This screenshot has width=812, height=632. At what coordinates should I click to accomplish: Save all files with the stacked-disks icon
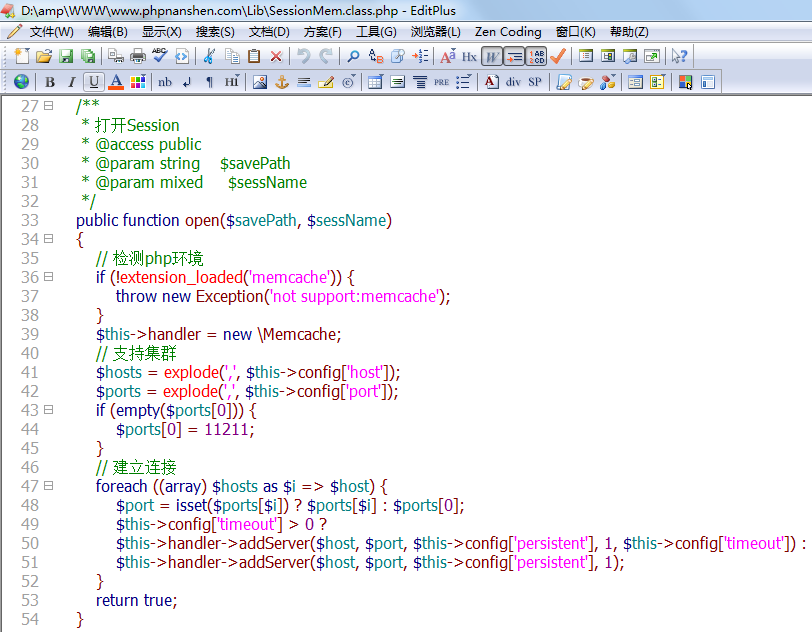coord(88,56)
